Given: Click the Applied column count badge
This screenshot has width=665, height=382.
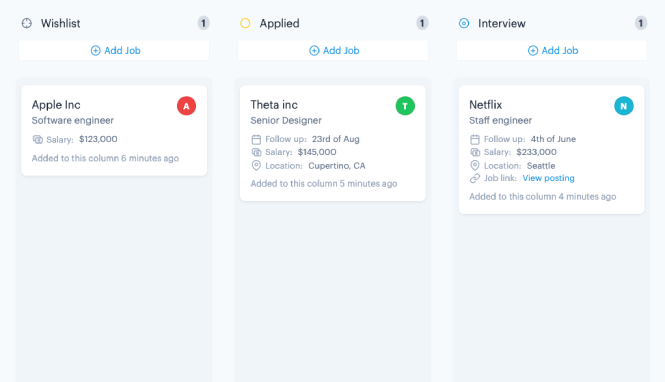Looking at the screenshot, I should (422, 23).
